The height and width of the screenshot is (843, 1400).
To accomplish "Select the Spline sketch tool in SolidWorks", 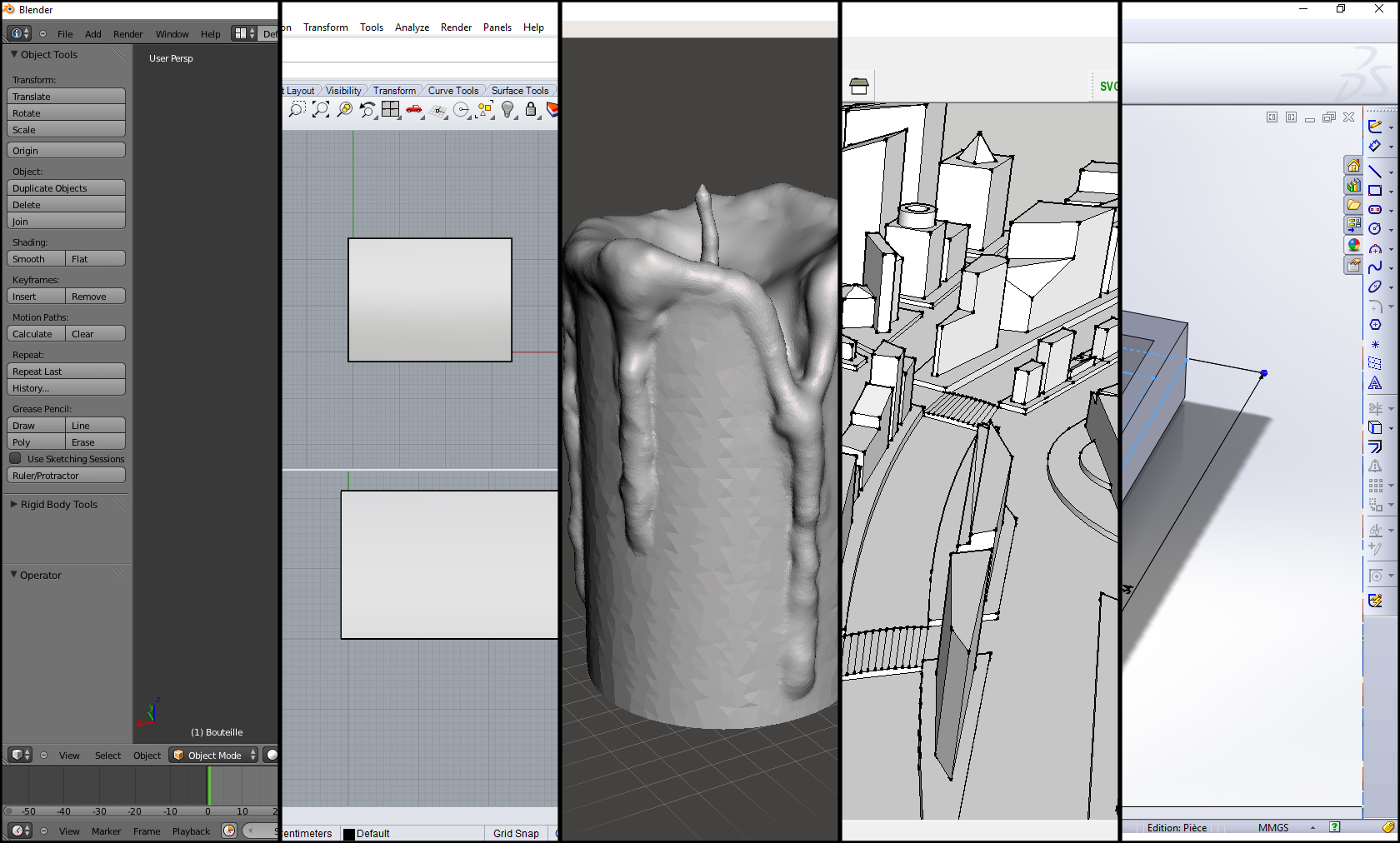I will (x=1375, y=267).
